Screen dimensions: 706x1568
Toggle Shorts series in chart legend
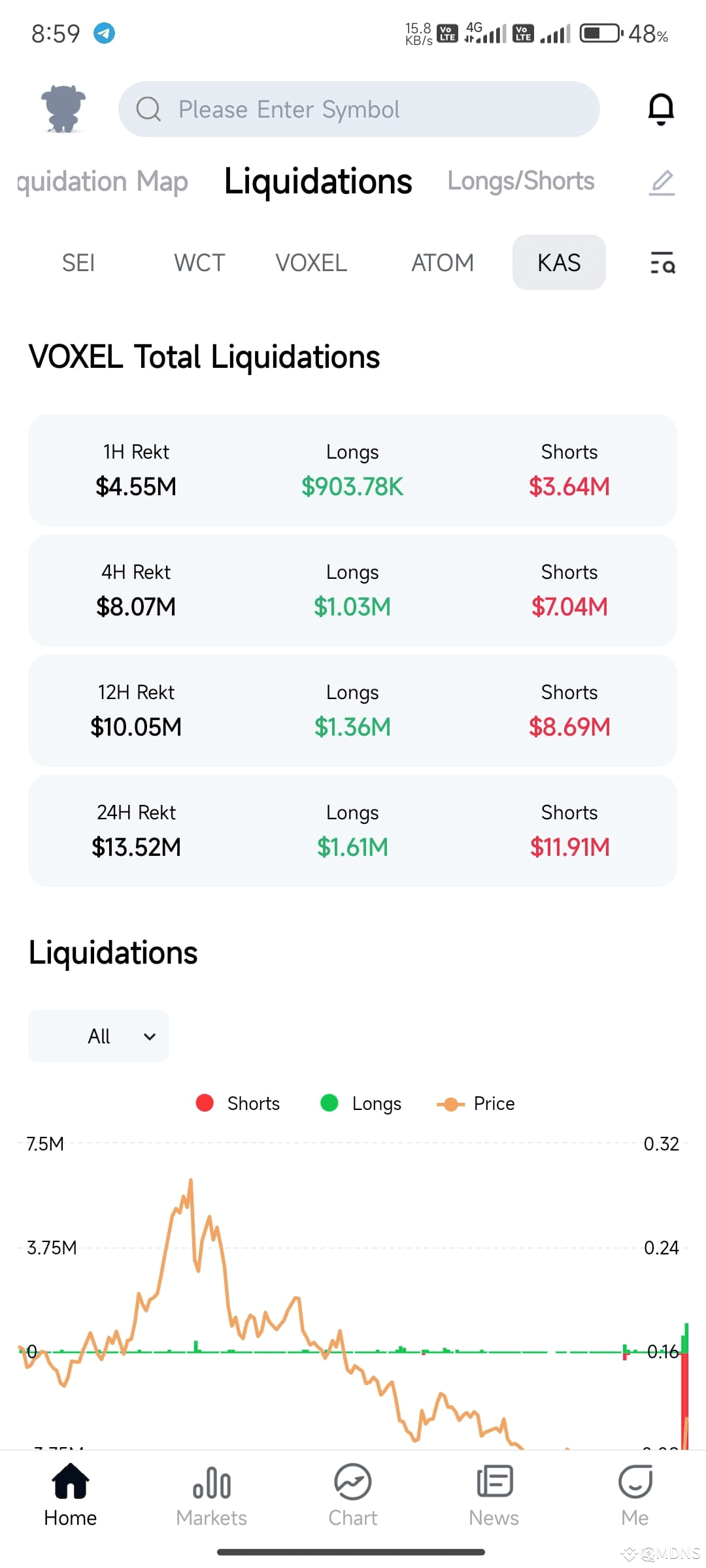(238, 1103)
